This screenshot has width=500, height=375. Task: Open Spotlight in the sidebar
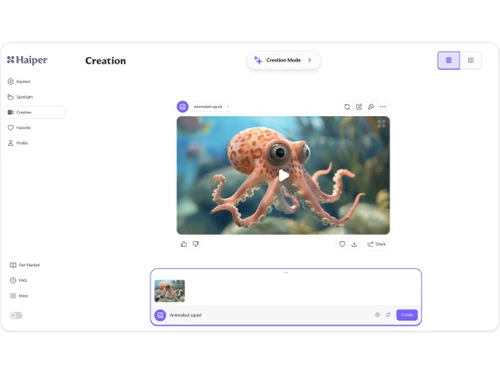(20, 97)
